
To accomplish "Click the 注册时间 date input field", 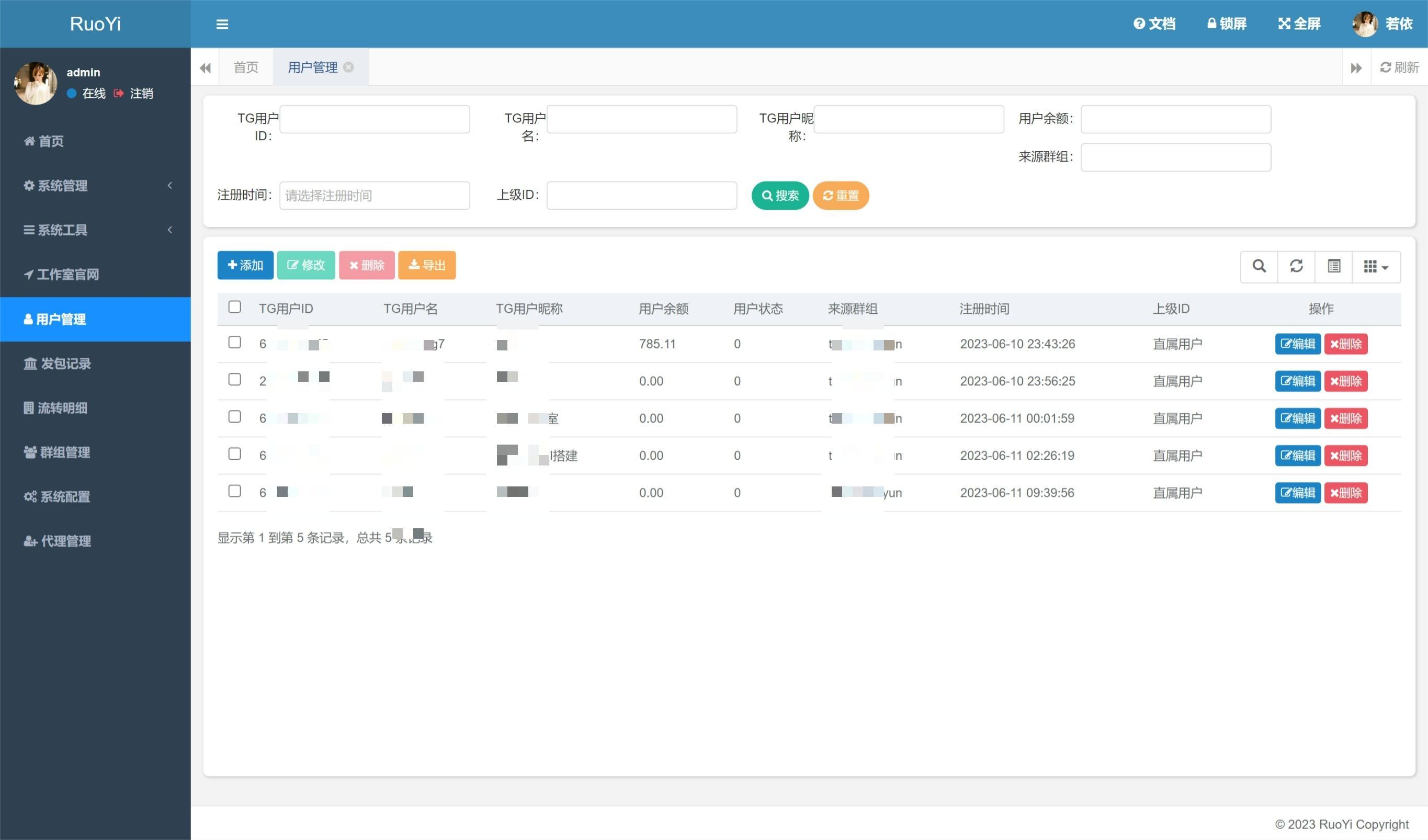I will [x=374, y=196].
